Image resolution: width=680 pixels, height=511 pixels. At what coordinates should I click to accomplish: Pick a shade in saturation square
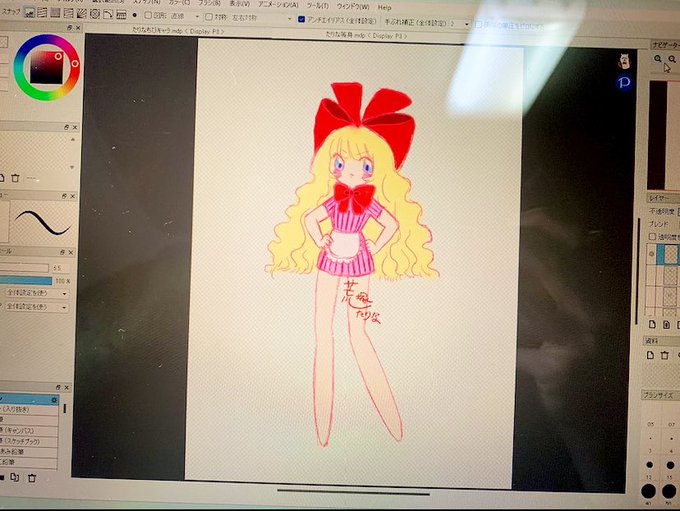click(46, 67)
